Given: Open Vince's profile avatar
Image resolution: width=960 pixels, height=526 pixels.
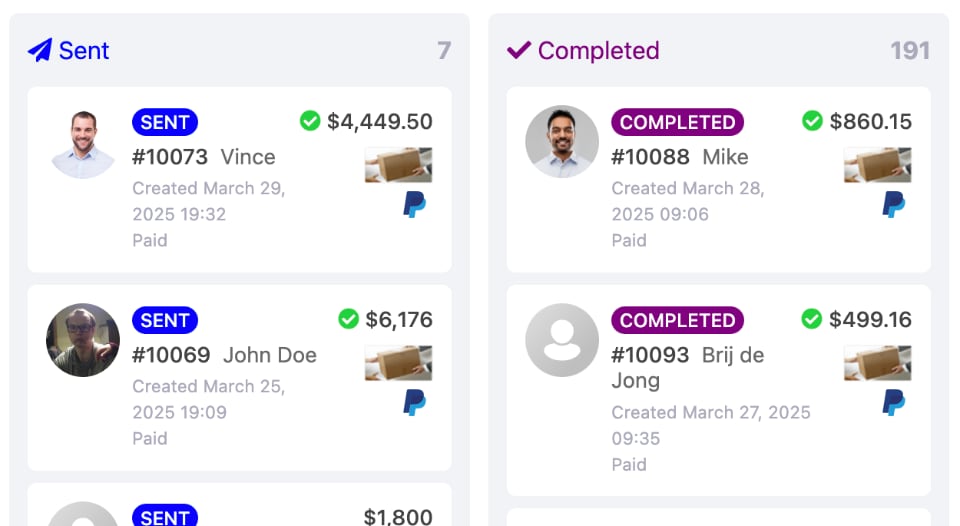Looking at the screenshot, I should [x=83, y=142].
